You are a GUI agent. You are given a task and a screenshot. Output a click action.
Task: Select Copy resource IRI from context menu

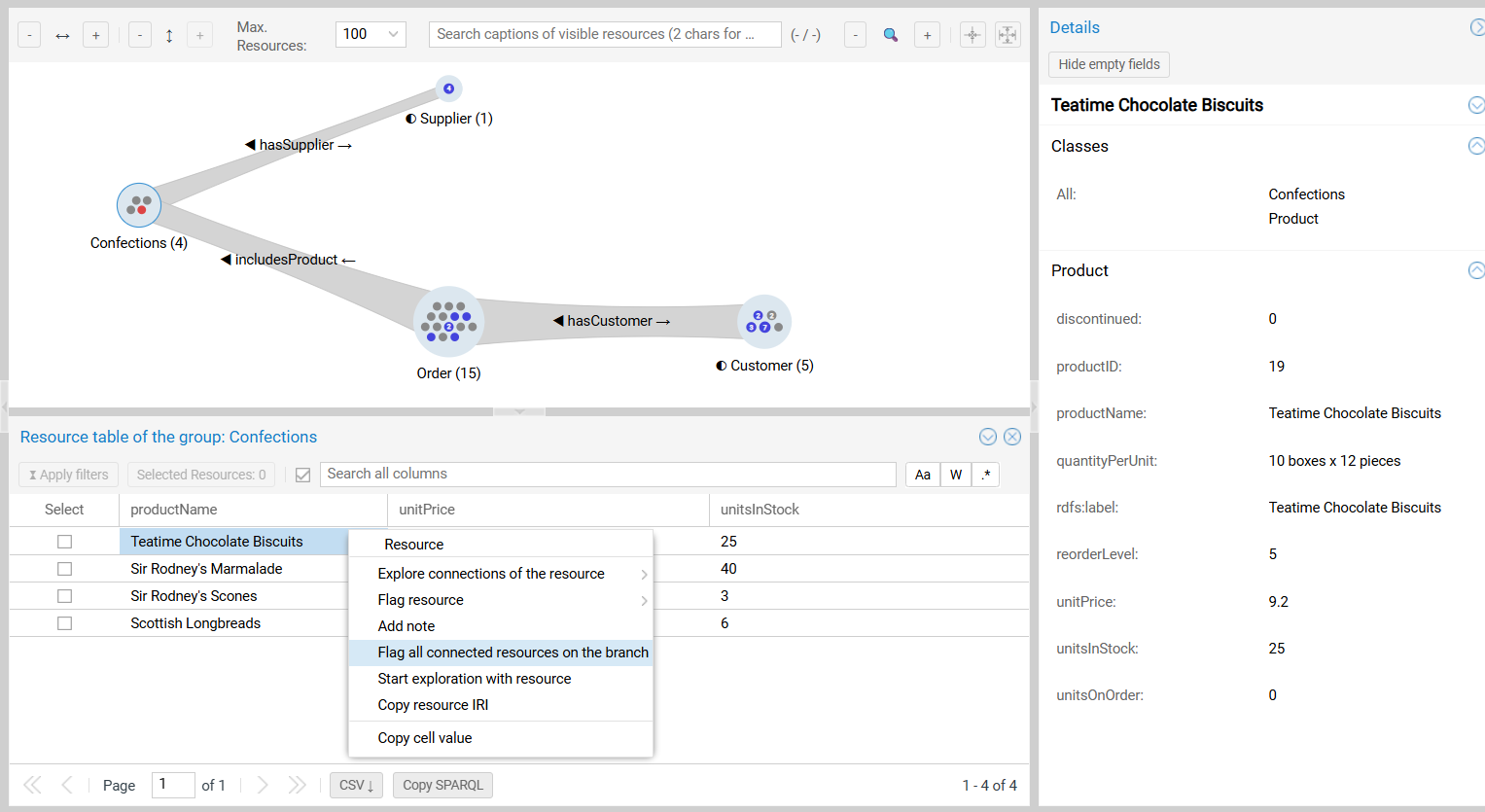(x=433, y=705)
